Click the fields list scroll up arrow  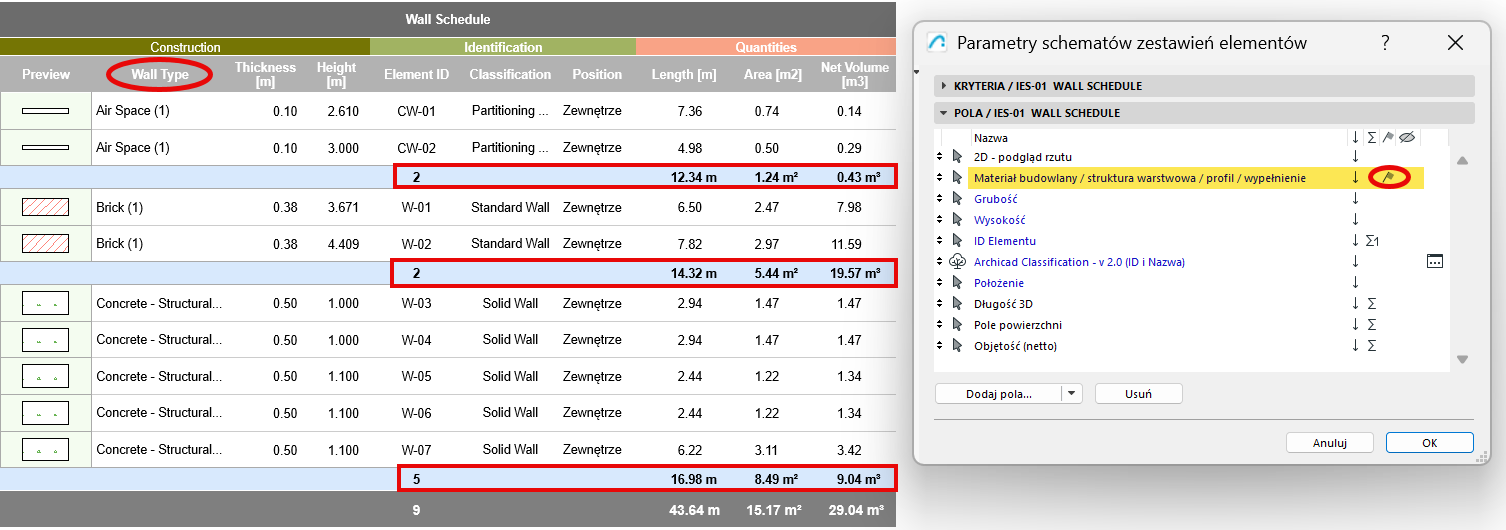1462,160
